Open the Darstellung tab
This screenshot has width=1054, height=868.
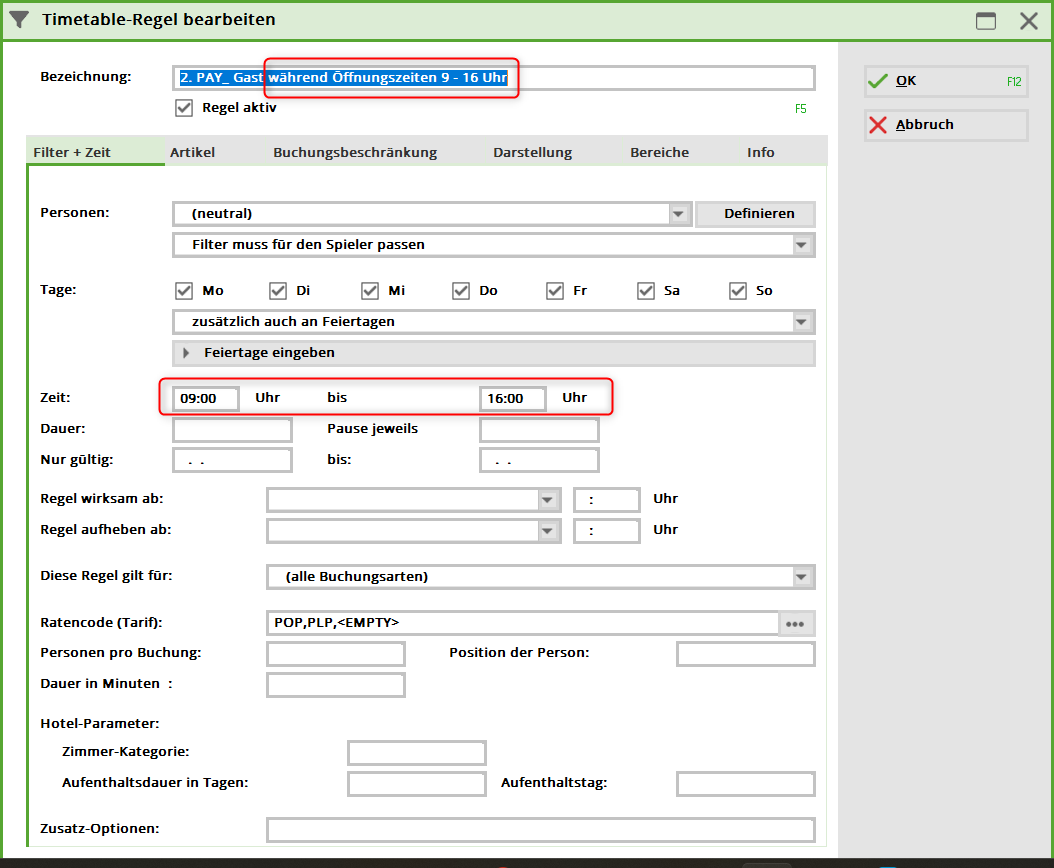click(532, 153)
